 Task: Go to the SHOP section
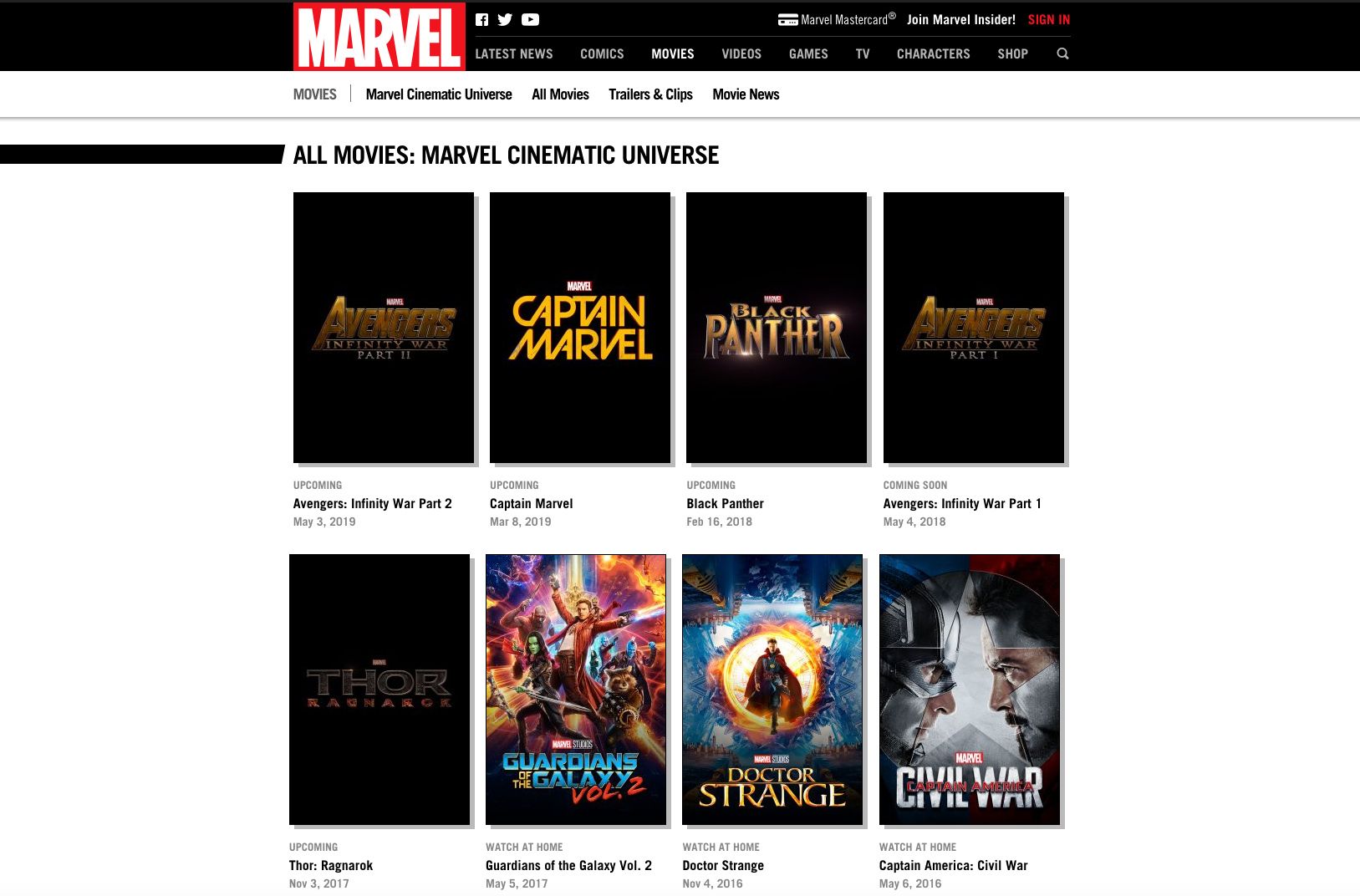coord(1012,53)
